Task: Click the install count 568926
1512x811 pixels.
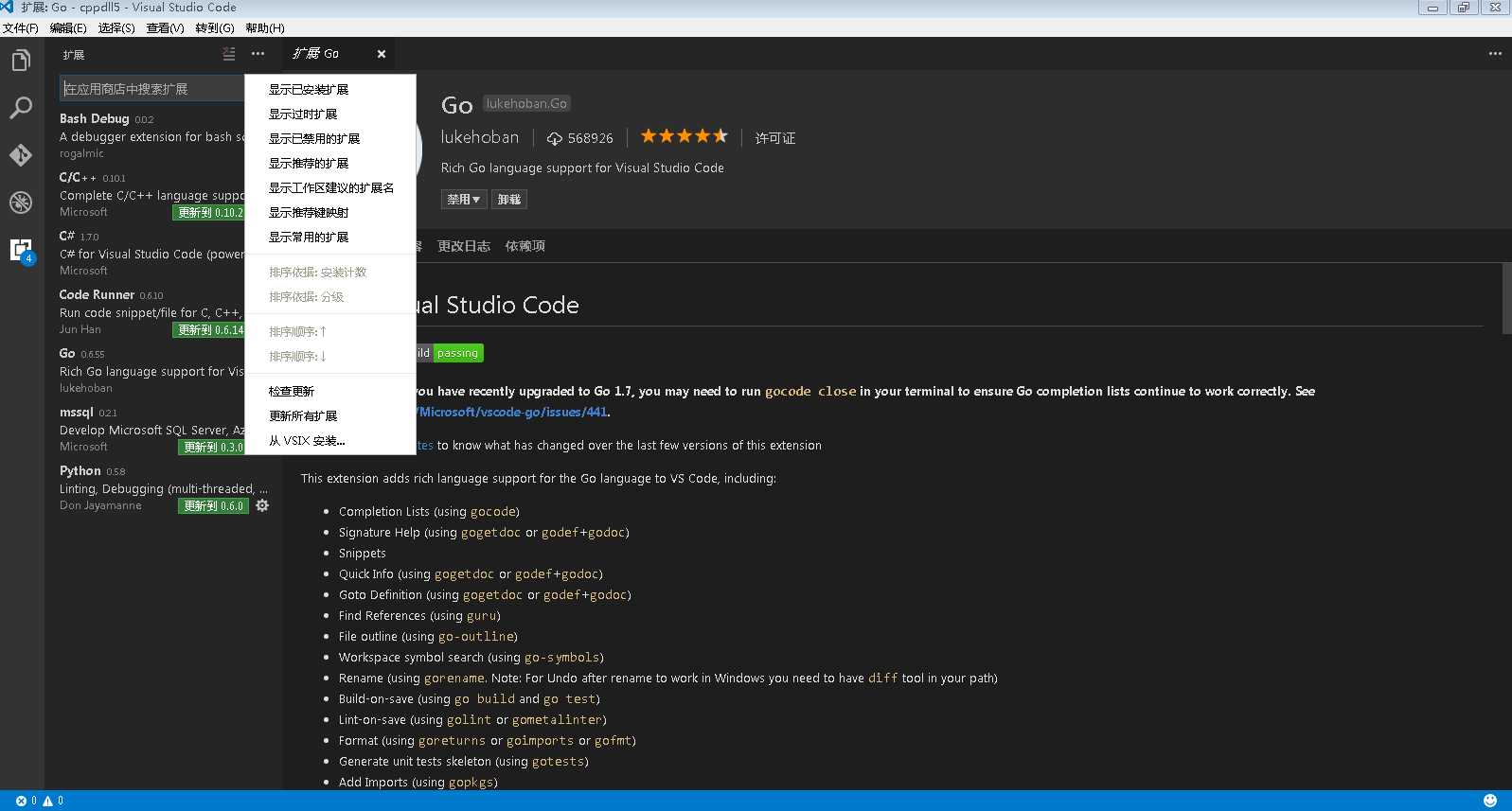Action: click(x=580, y=138)
